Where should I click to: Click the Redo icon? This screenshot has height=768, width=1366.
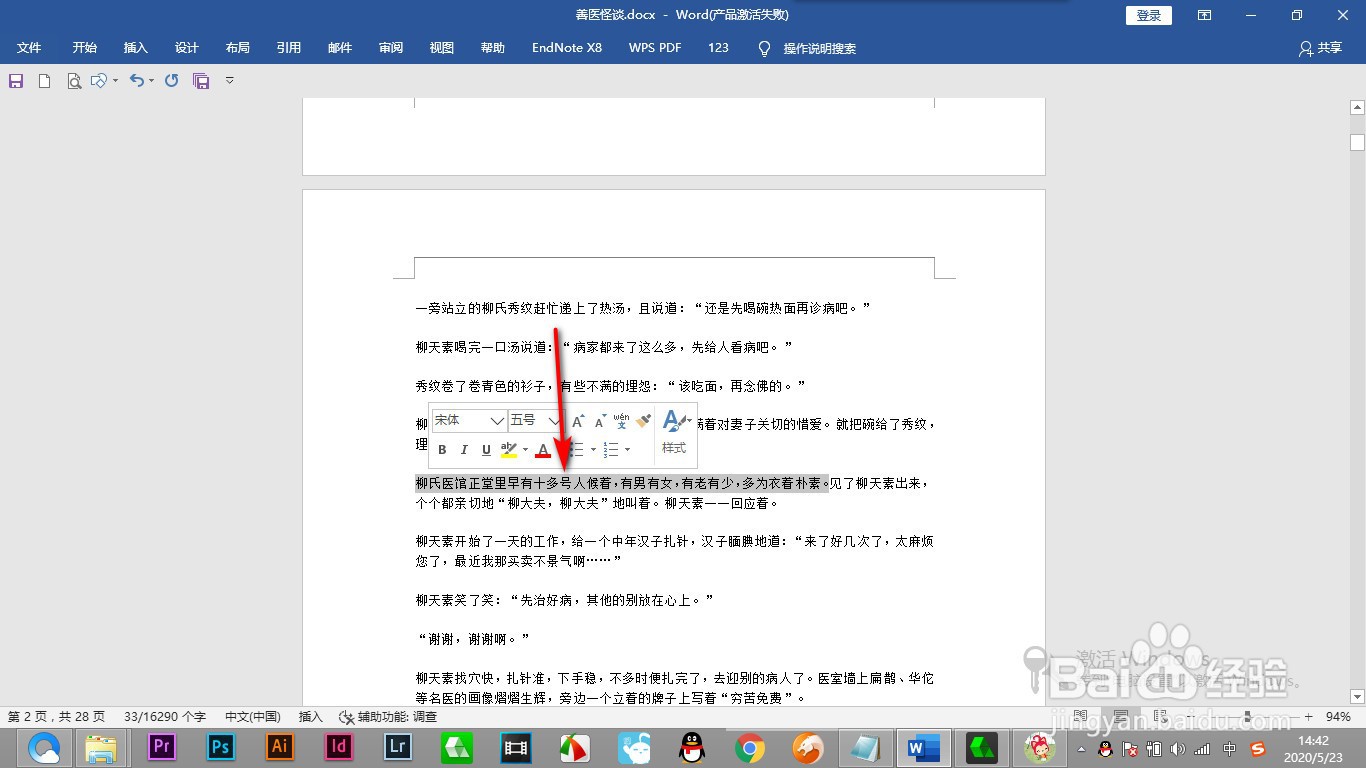coord(170,80)
